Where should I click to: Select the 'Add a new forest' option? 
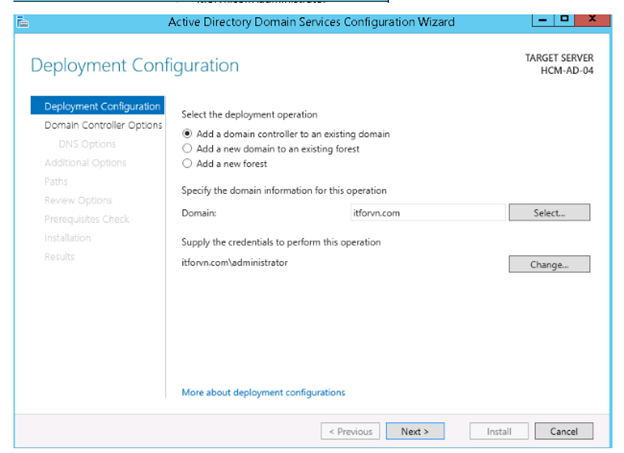click(x=187, y=163)
